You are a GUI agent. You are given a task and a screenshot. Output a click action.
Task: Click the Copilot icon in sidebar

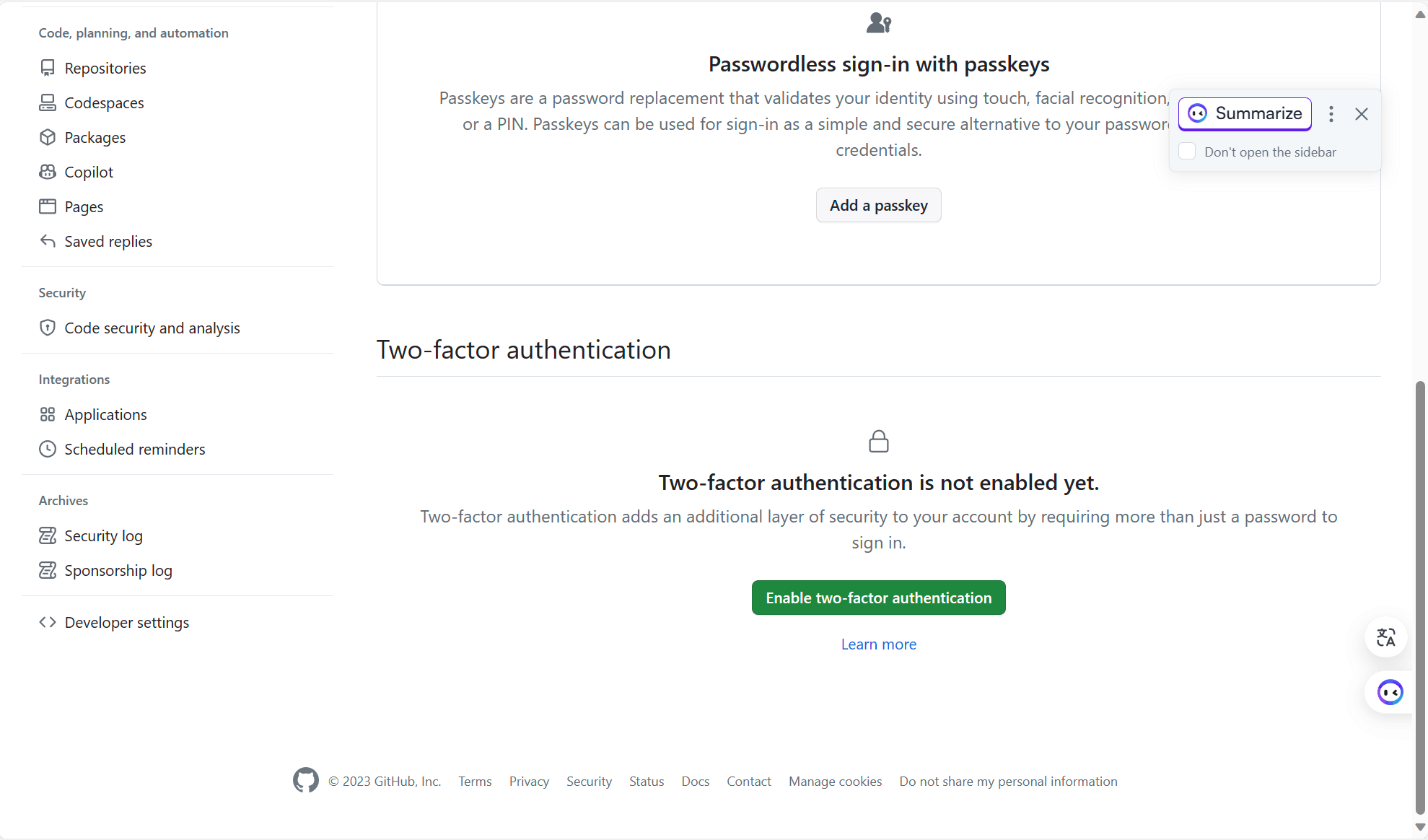click(48, 172)
